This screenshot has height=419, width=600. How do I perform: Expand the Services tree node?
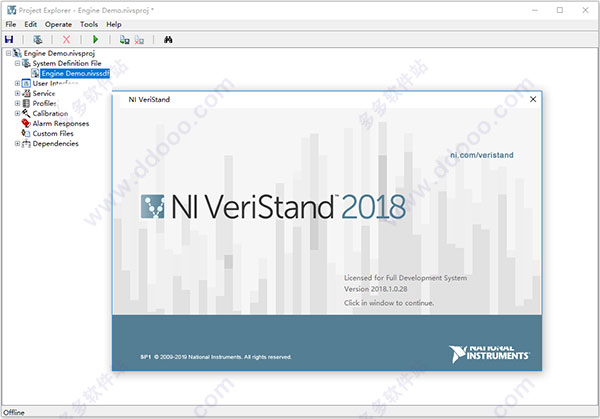pos(17,93)
